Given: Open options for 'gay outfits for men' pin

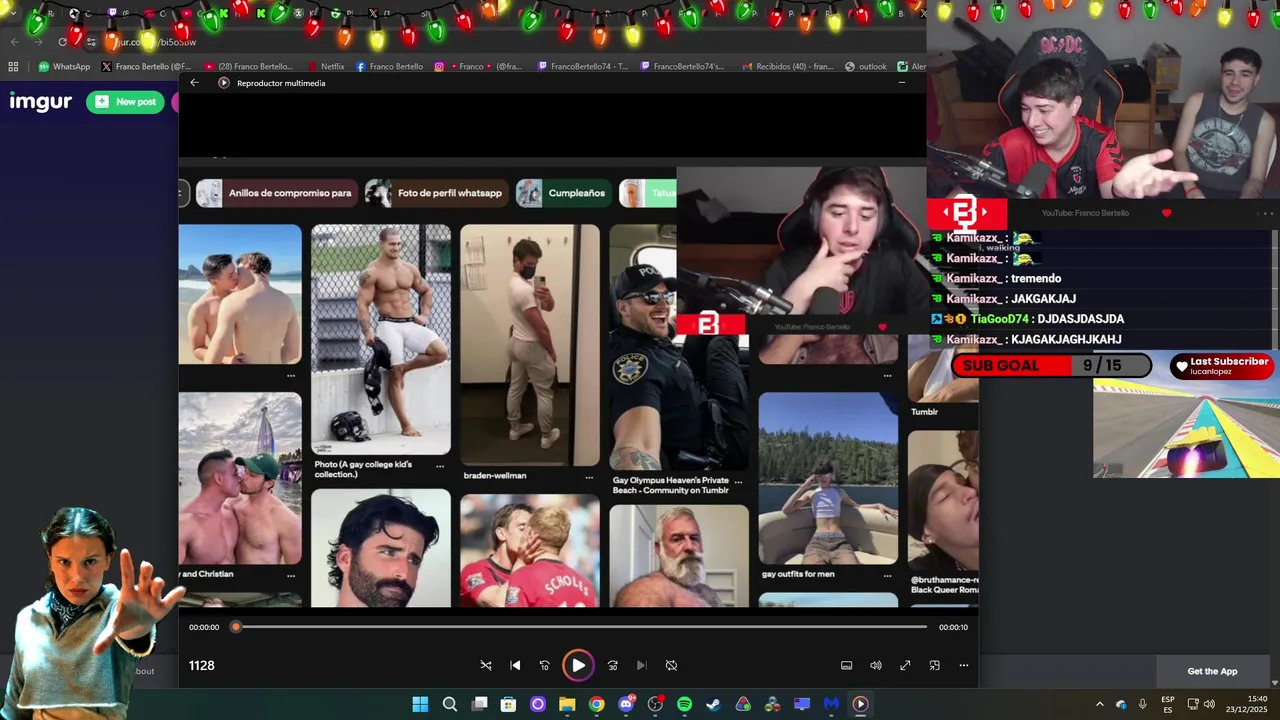Looking at the screenshot, I should [x=887, y=576].
